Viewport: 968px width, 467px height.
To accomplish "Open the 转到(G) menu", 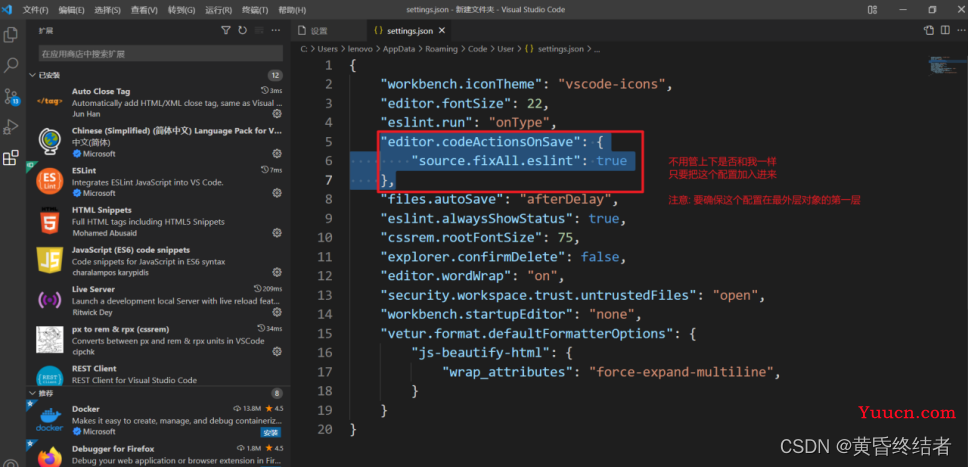I will pyautogui.click(x=182, y=10).
